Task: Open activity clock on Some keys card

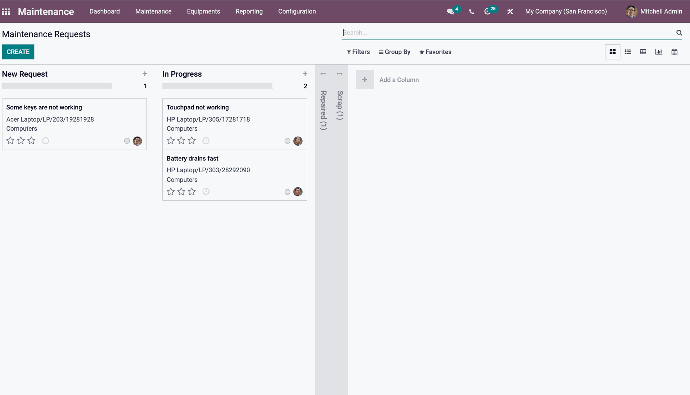Action: [45, 141]
